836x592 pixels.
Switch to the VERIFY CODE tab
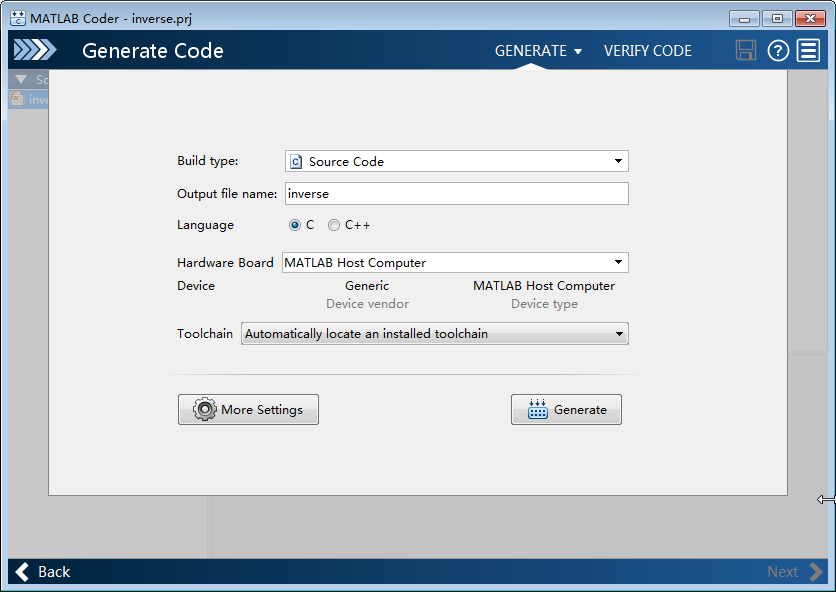(x=648, y=51)
